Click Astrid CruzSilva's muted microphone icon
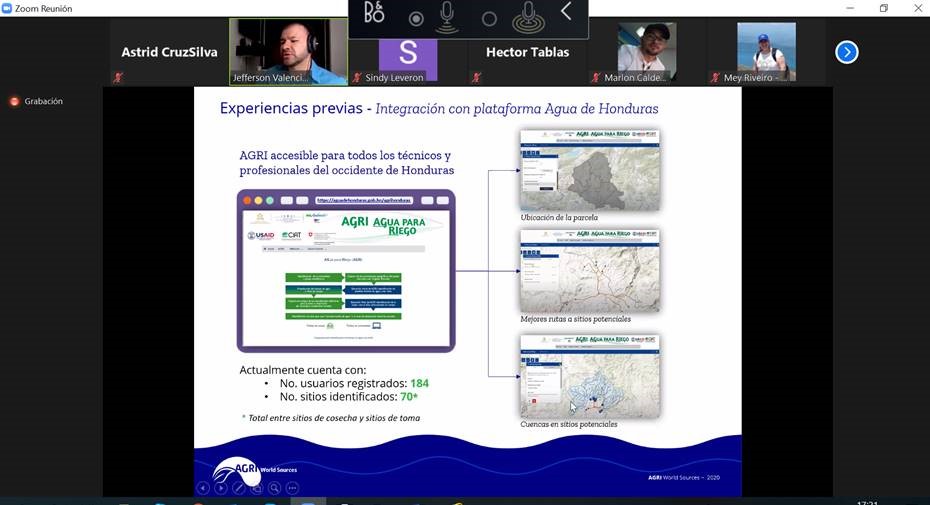930x505 pixels. (x=117, y=78)
